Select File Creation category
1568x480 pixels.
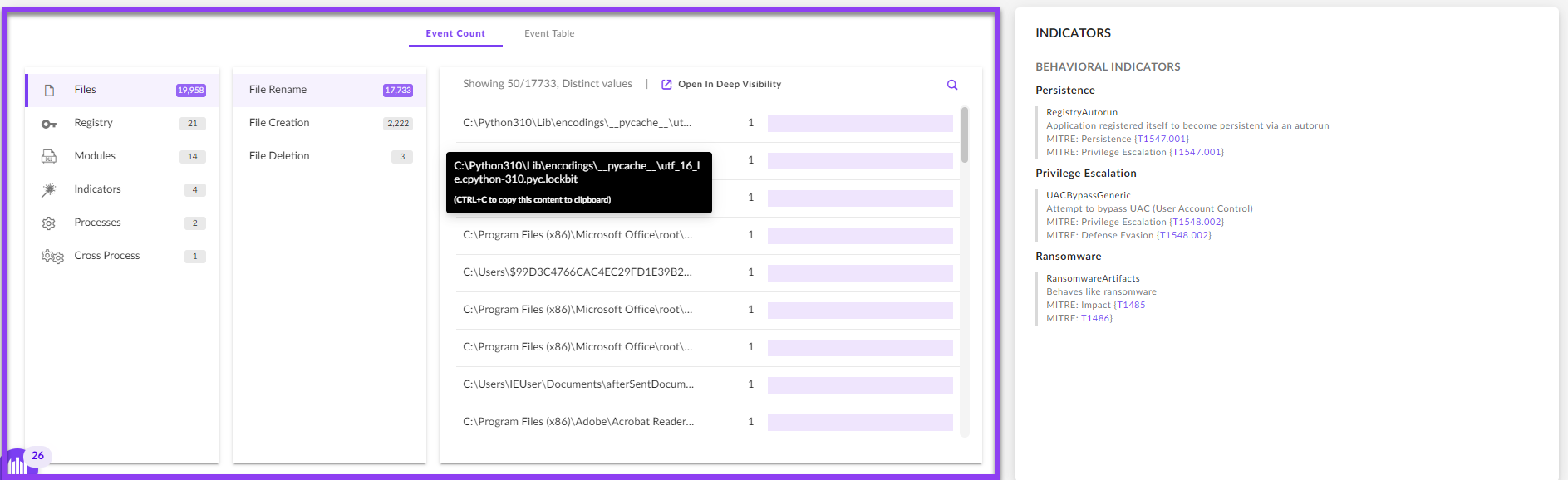(279, 123)
